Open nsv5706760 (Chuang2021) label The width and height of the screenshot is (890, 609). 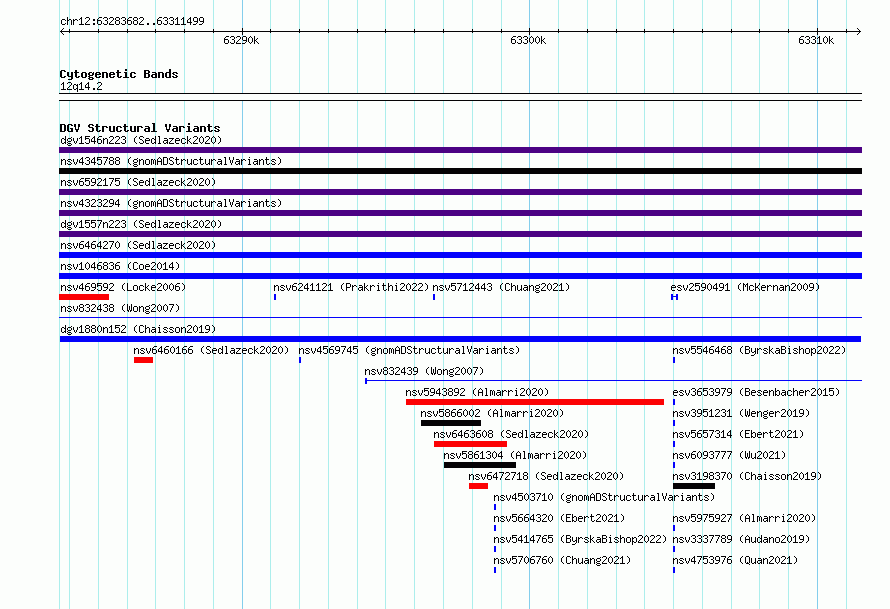562,560
